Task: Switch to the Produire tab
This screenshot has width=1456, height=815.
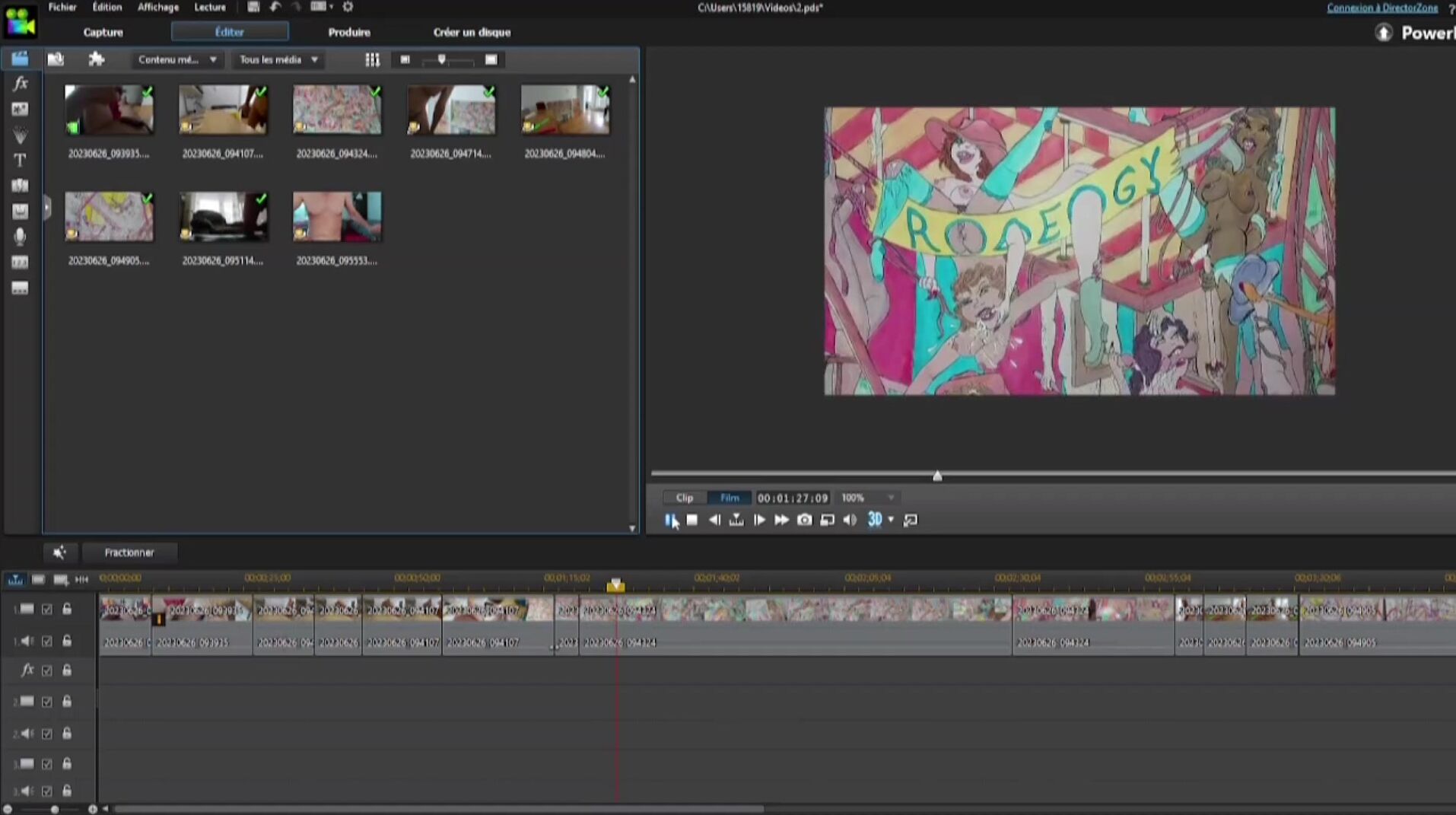Action: (x=349, y=32)
